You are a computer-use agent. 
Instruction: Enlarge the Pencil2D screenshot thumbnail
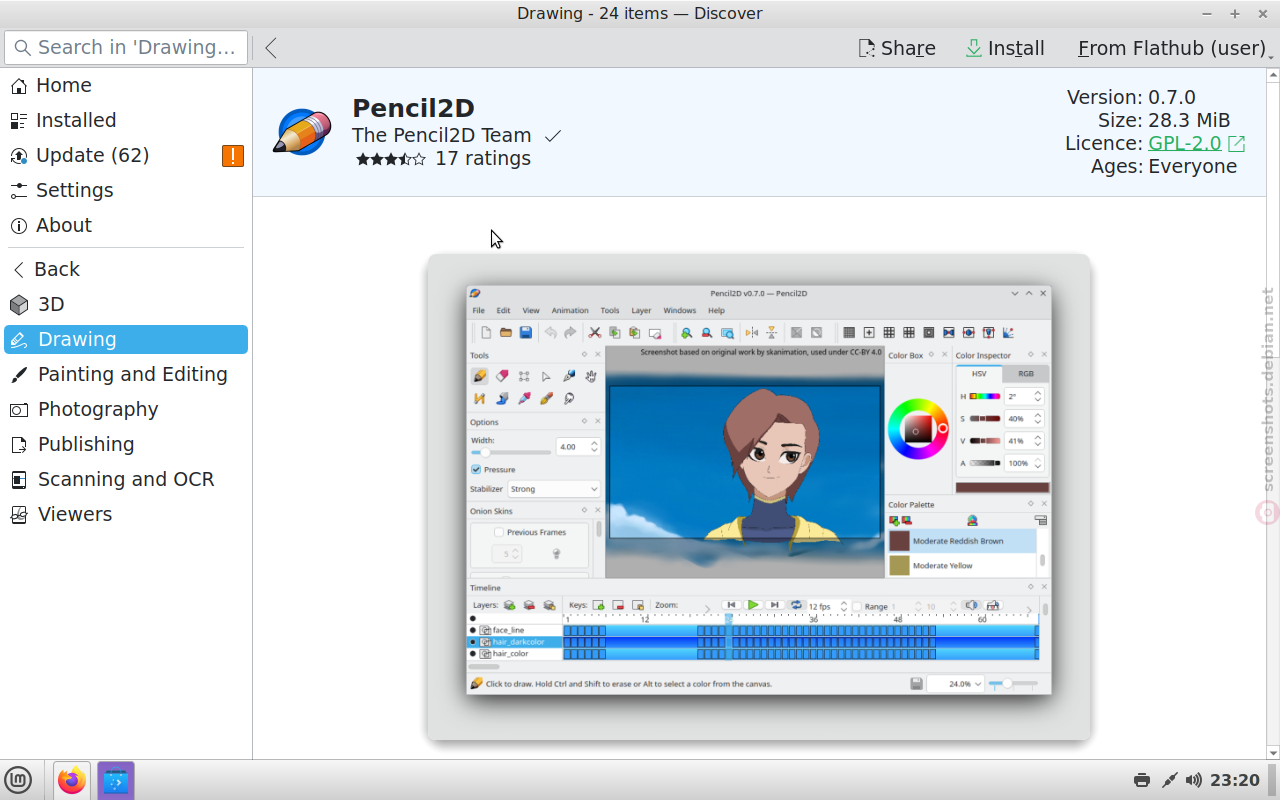[759, 497]
